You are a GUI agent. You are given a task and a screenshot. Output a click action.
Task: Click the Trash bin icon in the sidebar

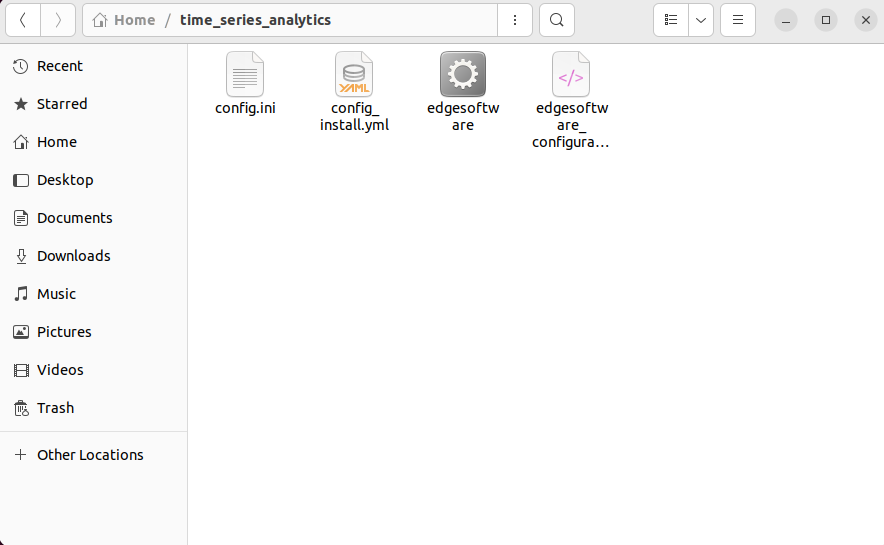tap(21, 408)
